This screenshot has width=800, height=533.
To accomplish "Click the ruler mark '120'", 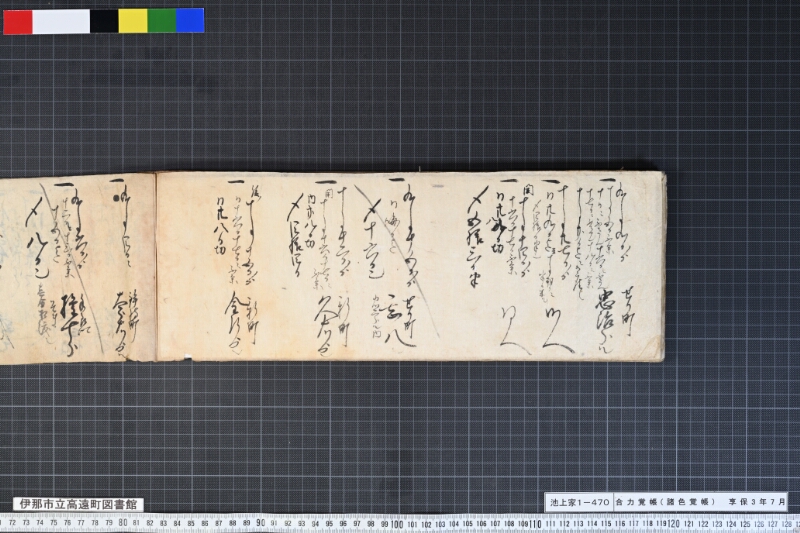I will click(x=673, y=523).
